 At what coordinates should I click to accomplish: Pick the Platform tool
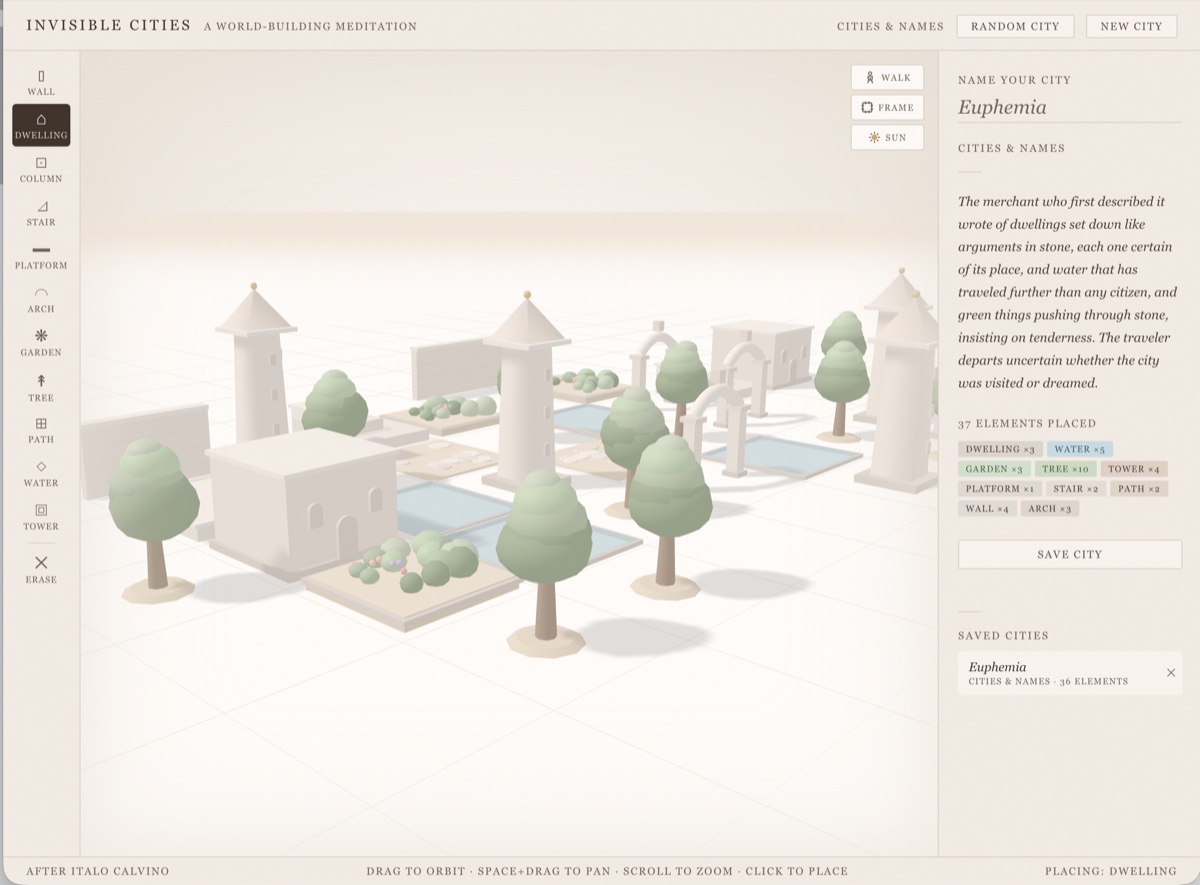tap(41, 256)
